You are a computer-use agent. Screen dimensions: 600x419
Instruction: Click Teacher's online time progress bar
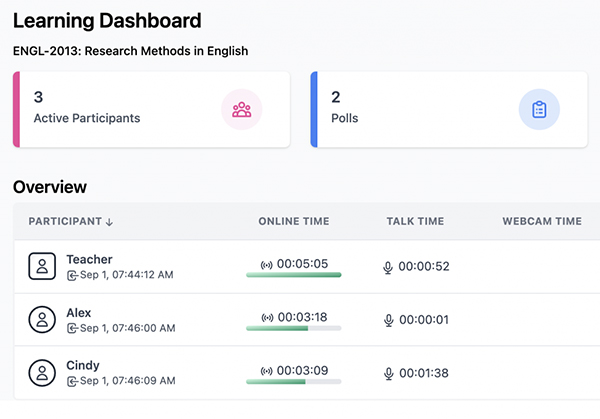pos(293,275)
